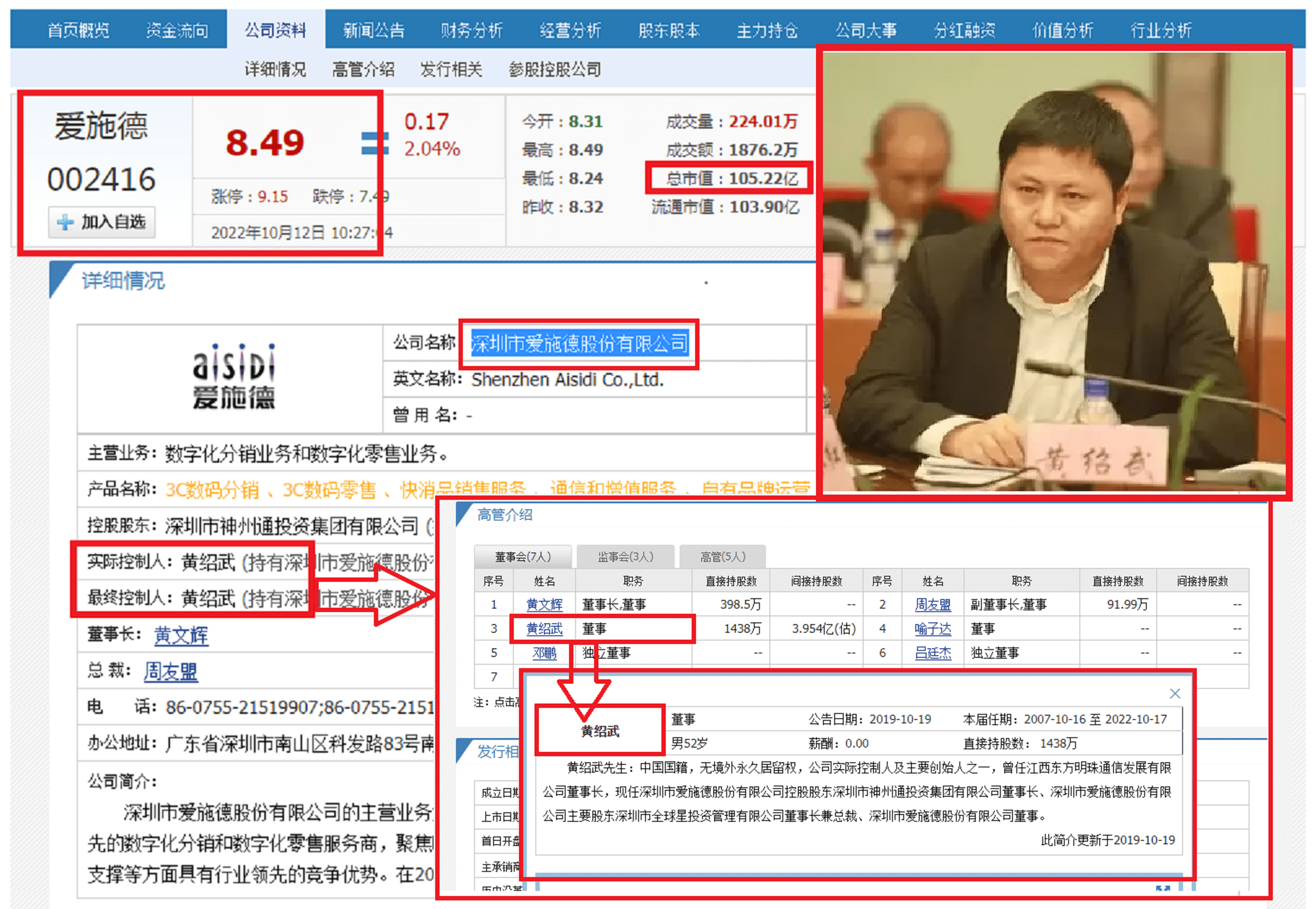Click the highlighted 深圳市爱施德股份有限公司 name
This screenshot has height=909, width=1316.
pyautogui.click(x=579, y=344)
